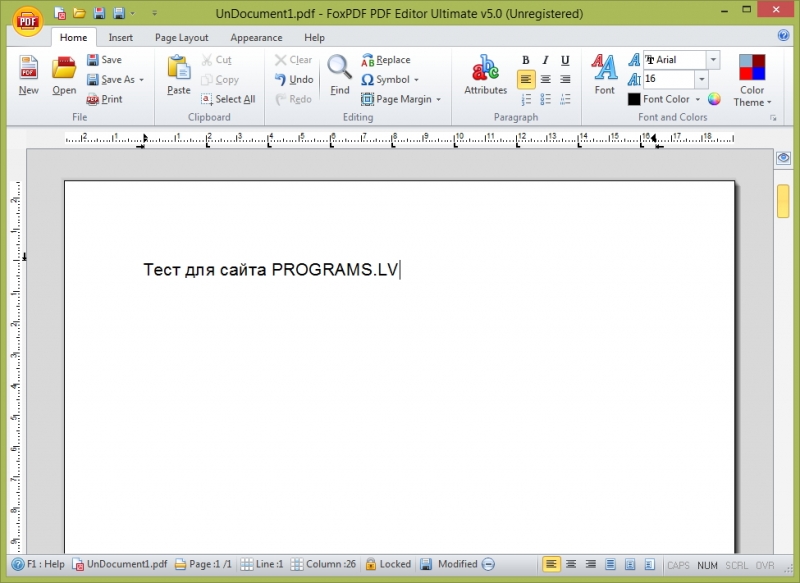Screen dimensions: 800x583
Task: Toggle center alignment in Paragraph group
Action: click(x=545, y=80)
